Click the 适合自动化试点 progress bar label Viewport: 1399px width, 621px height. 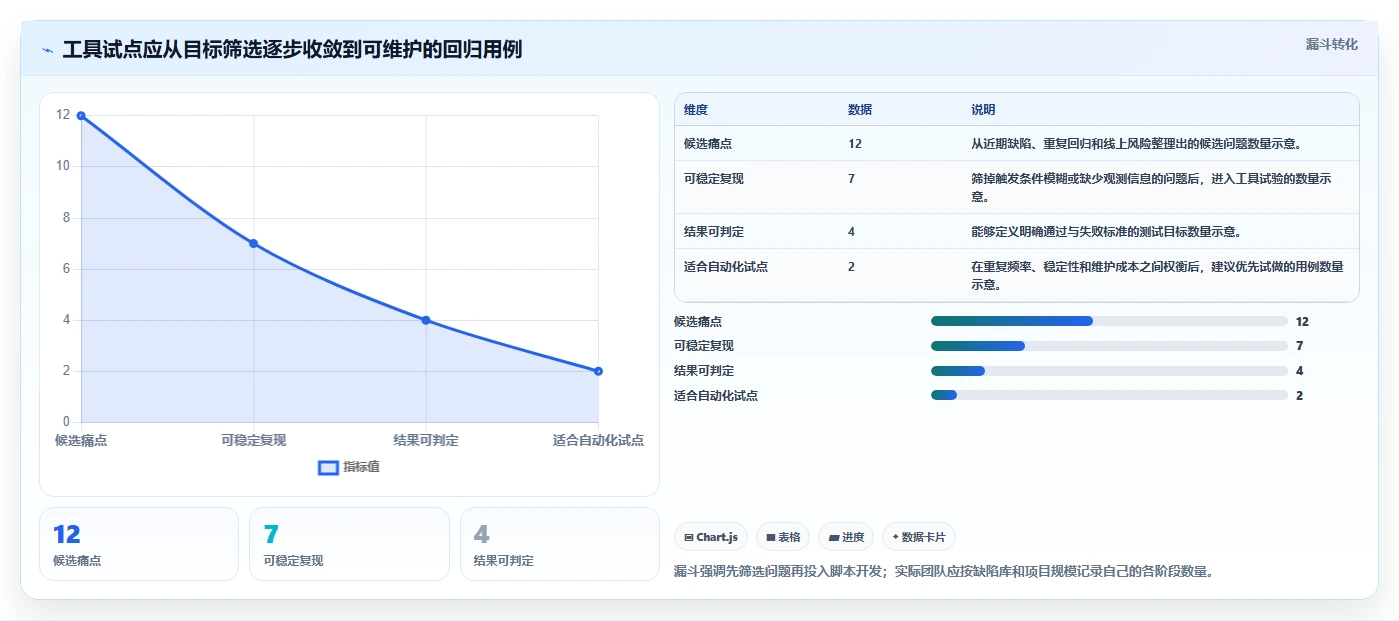coord(716,395)
